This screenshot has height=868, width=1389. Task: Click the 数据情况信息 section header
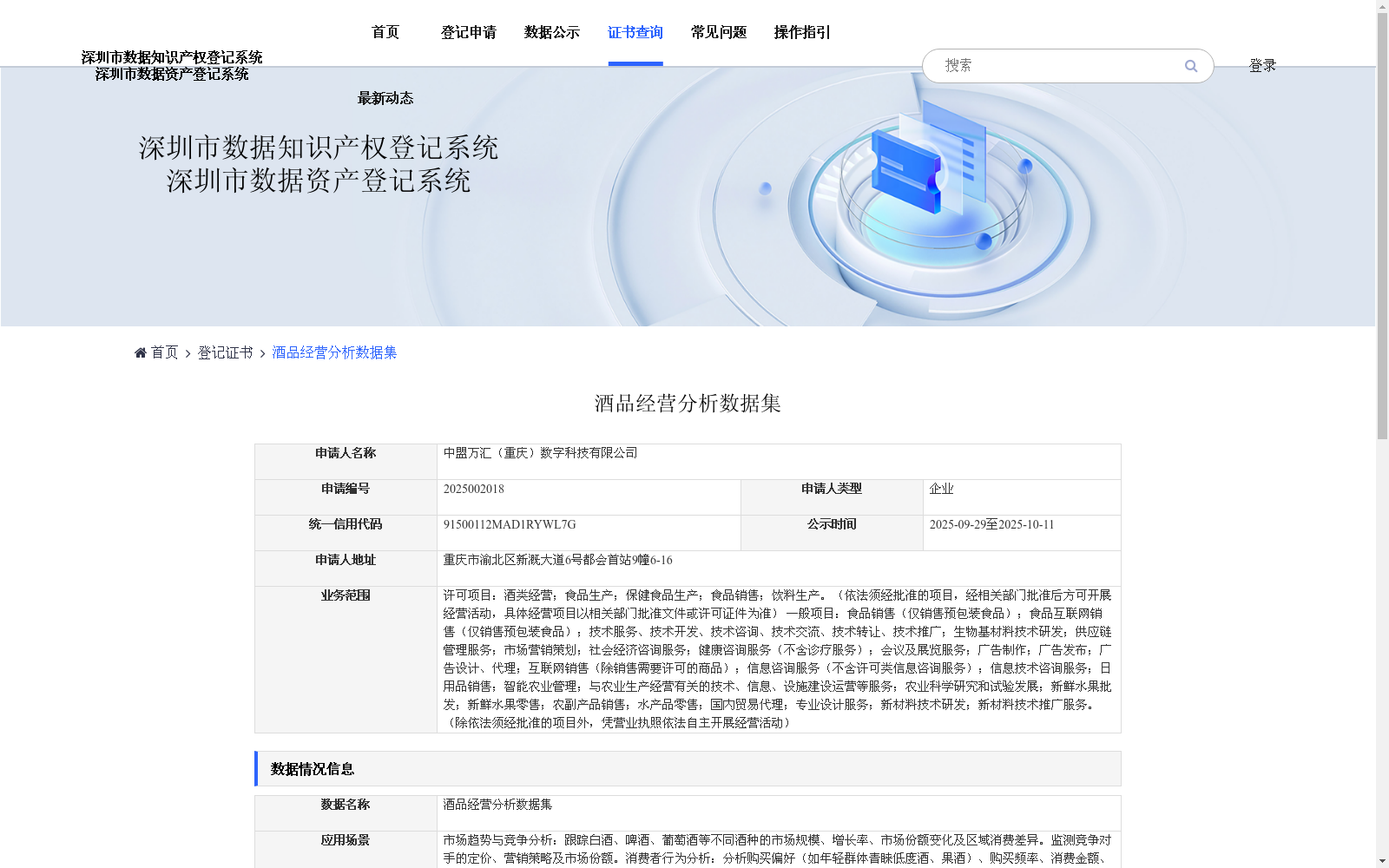[x=688, y=768]
